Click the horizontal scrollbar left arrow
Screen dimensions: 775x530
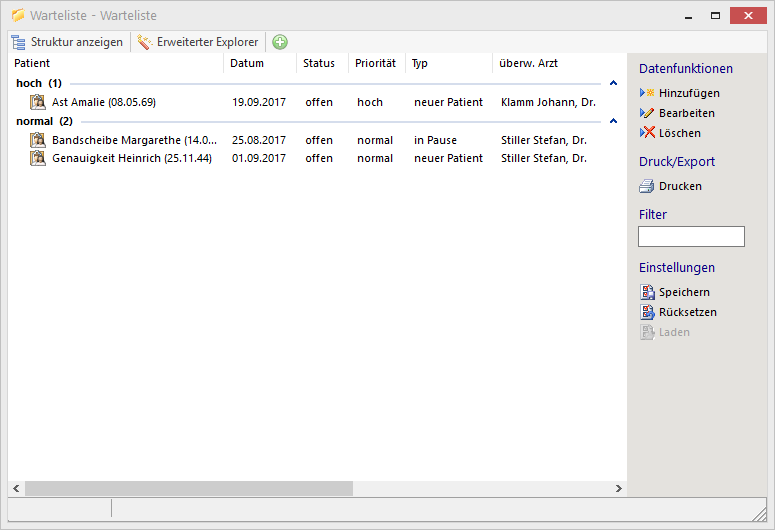tap(16, 489)
